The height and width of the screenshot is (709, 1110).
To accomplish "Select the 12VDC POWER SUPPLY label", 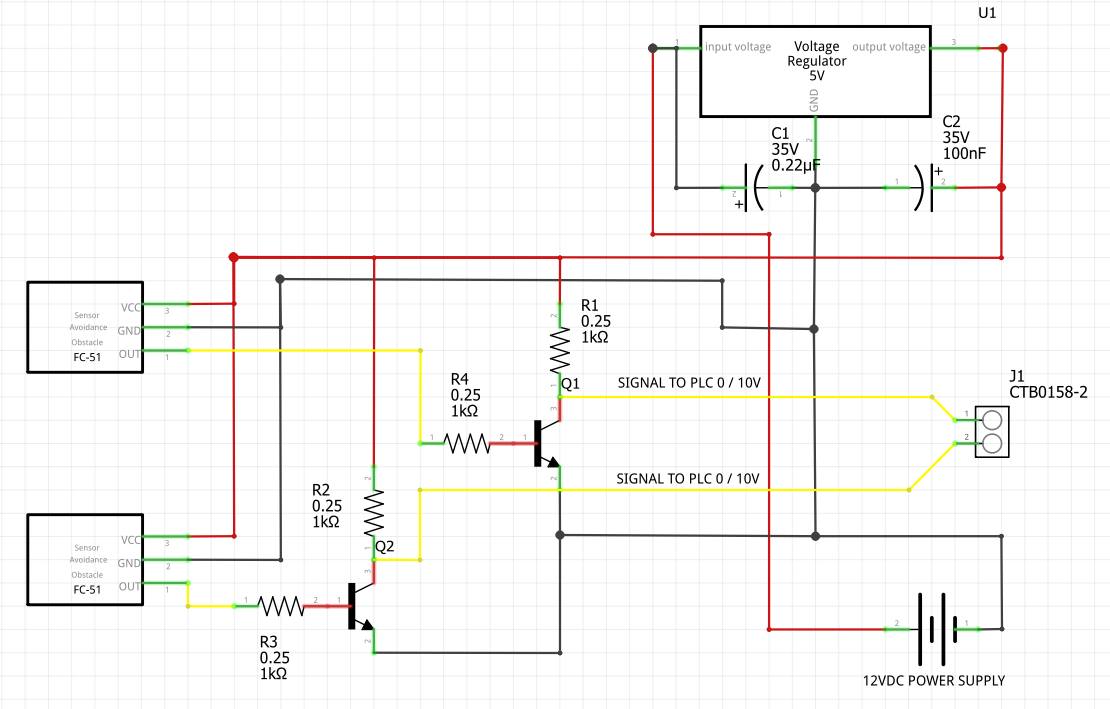I will pyautogui.click(x=933, y=680).
